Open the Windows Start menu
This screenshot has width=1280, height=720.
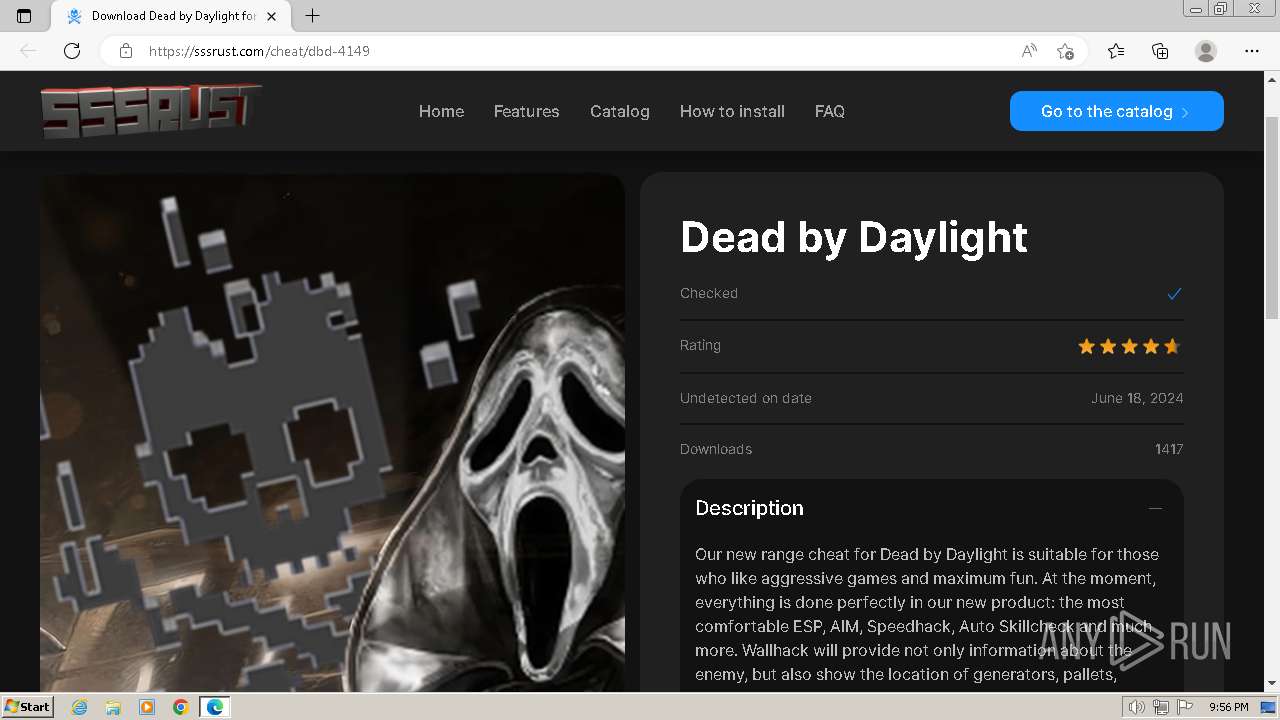pyautogui.click(x=27, y=707)
